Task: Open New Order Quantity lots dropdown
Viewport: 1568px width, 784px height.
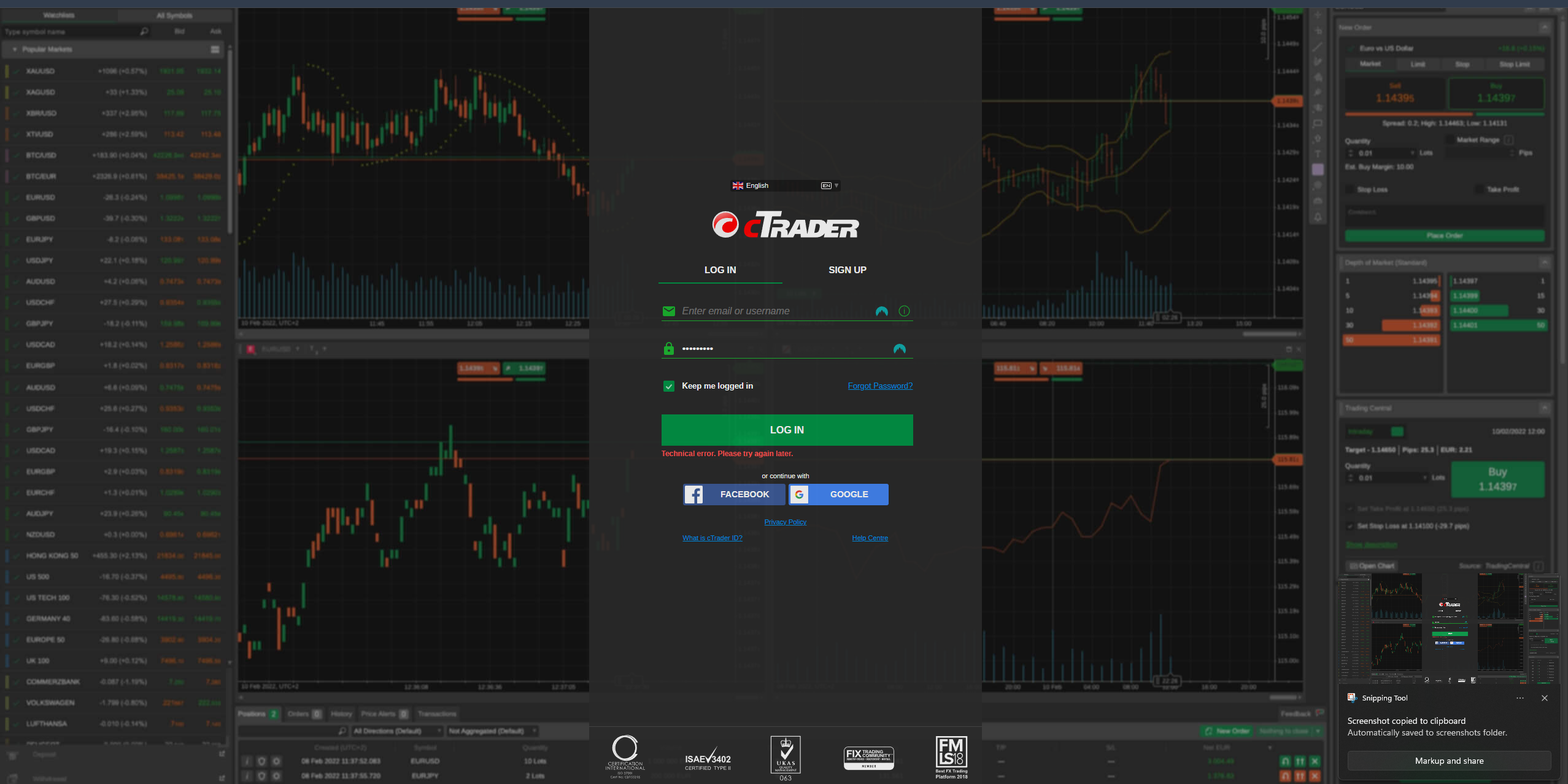Action: (1412, 153)
